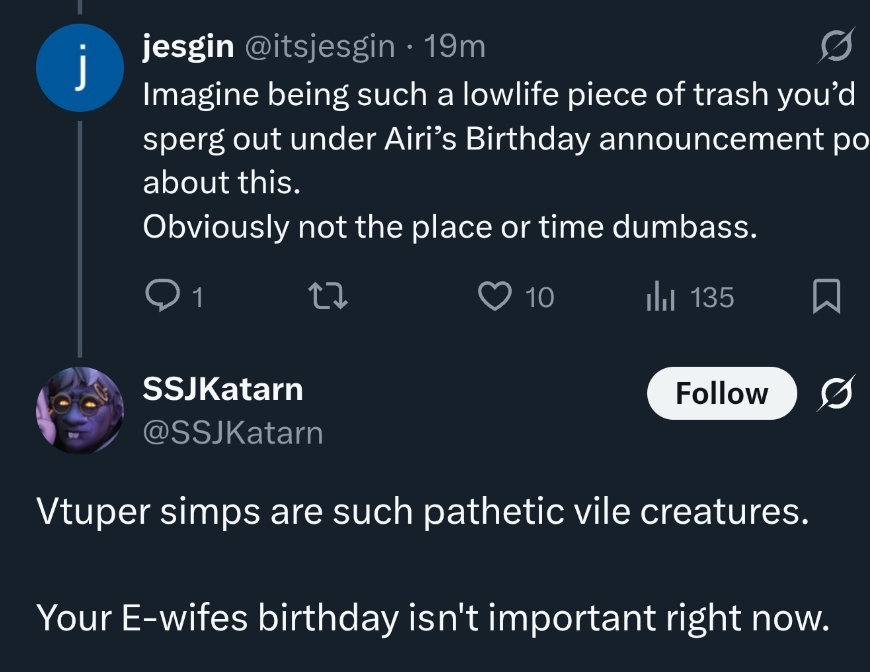Reply using the speech bubble icon
The image size is (870, 672).
(x=160, y=297)
